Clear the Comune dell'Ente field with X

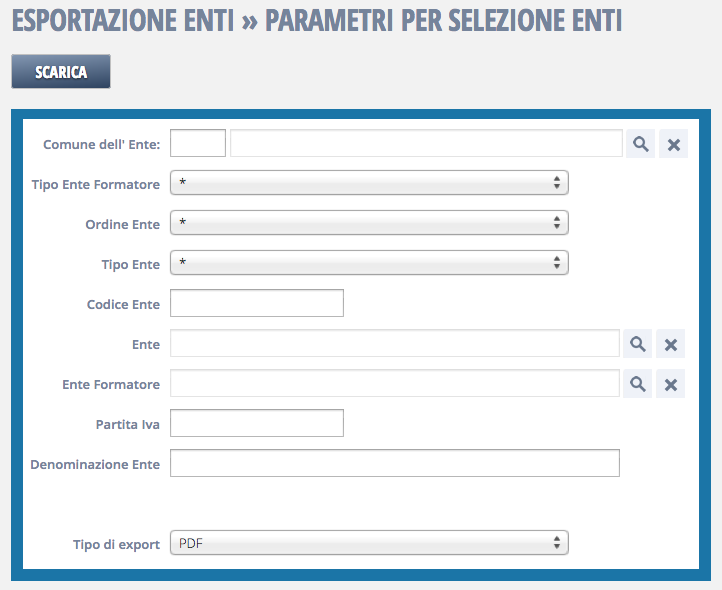pos(674,144)
